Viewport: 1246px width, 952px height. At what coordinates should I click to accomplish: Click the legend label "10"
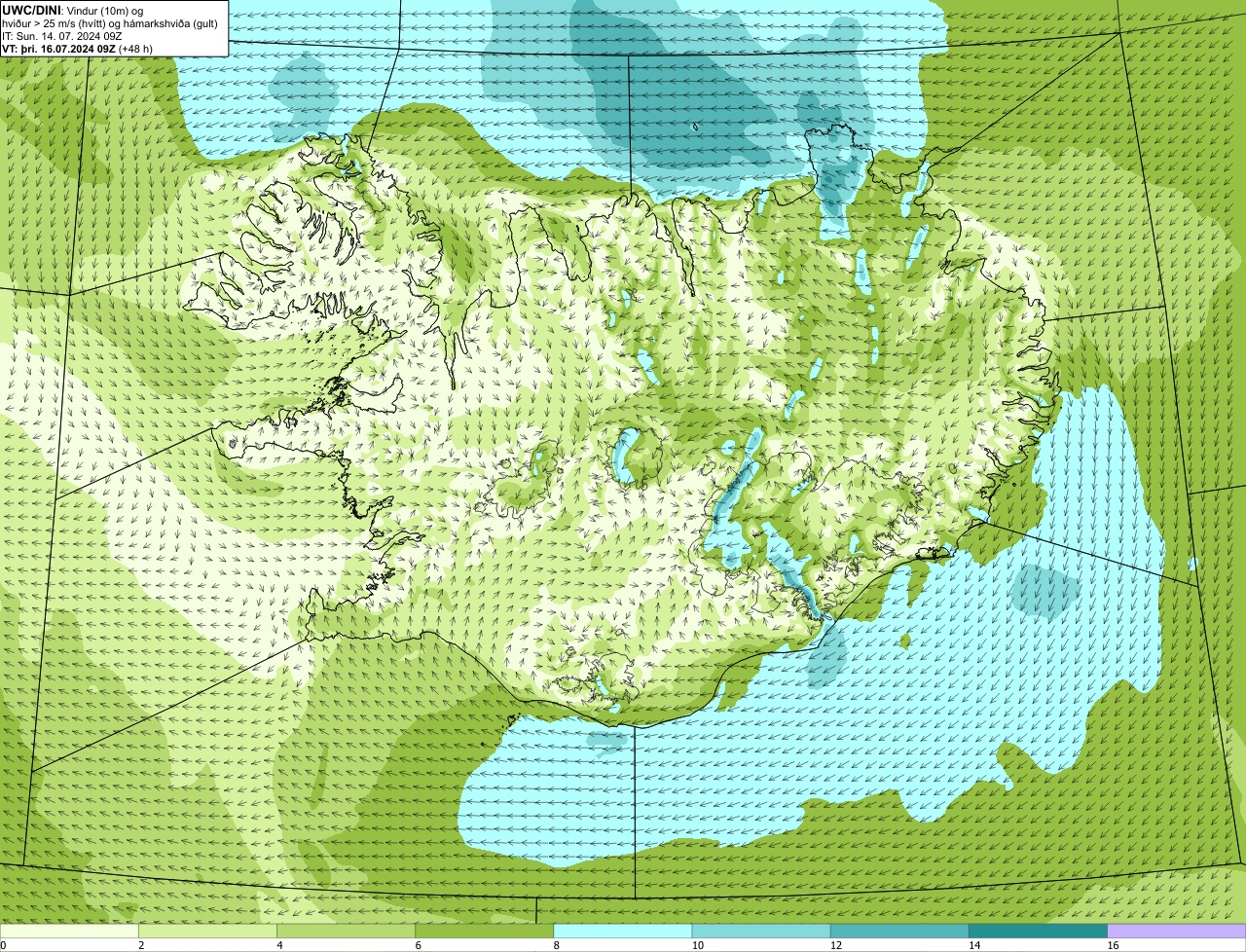coord(697,945)
